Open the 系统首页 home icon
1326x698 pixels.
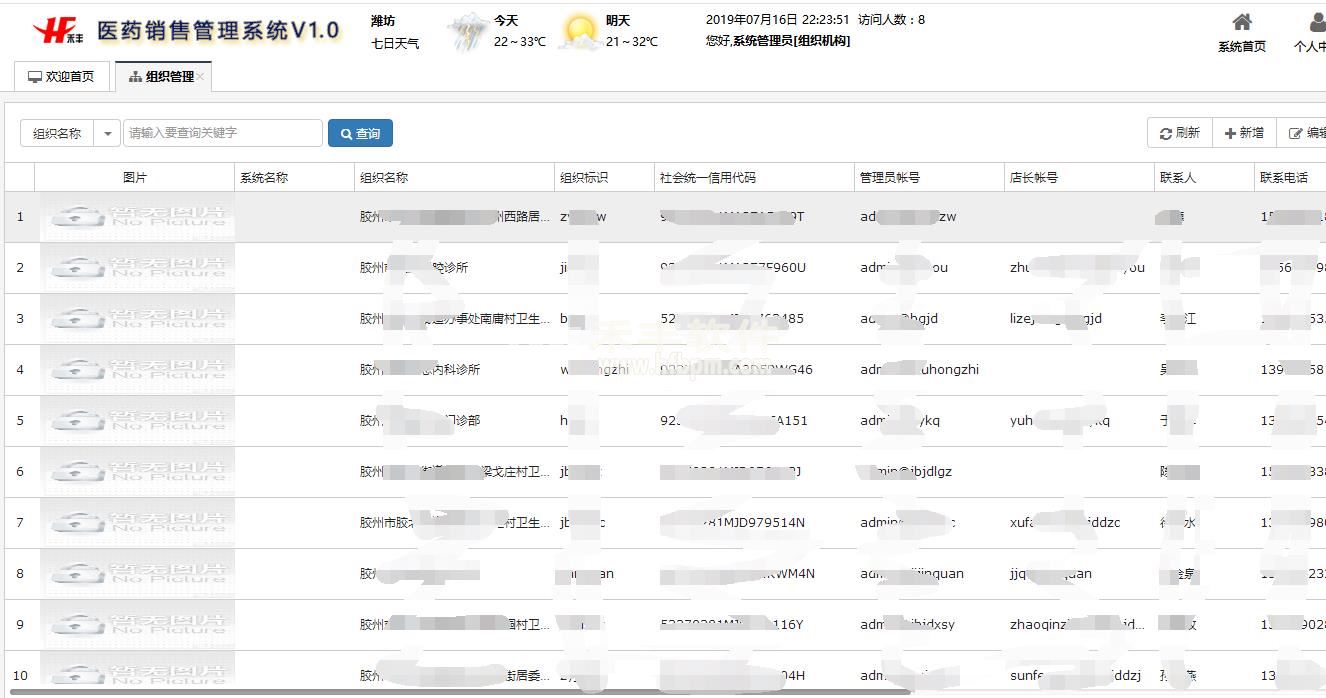pyautogui.click(x=1241, y=24)
